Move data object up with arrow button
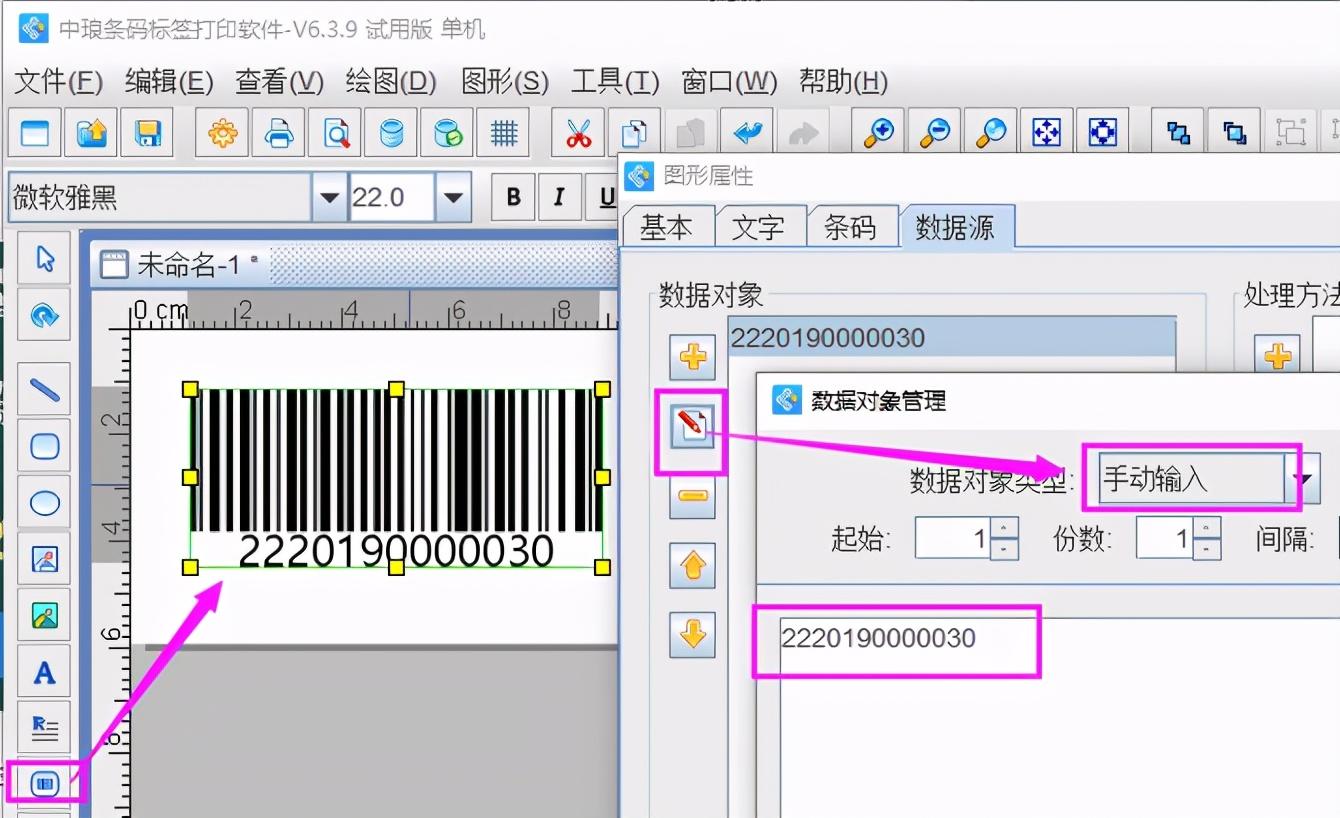Image resolution: width=1340 pixels, height=818 pixels. click(692, 566)
